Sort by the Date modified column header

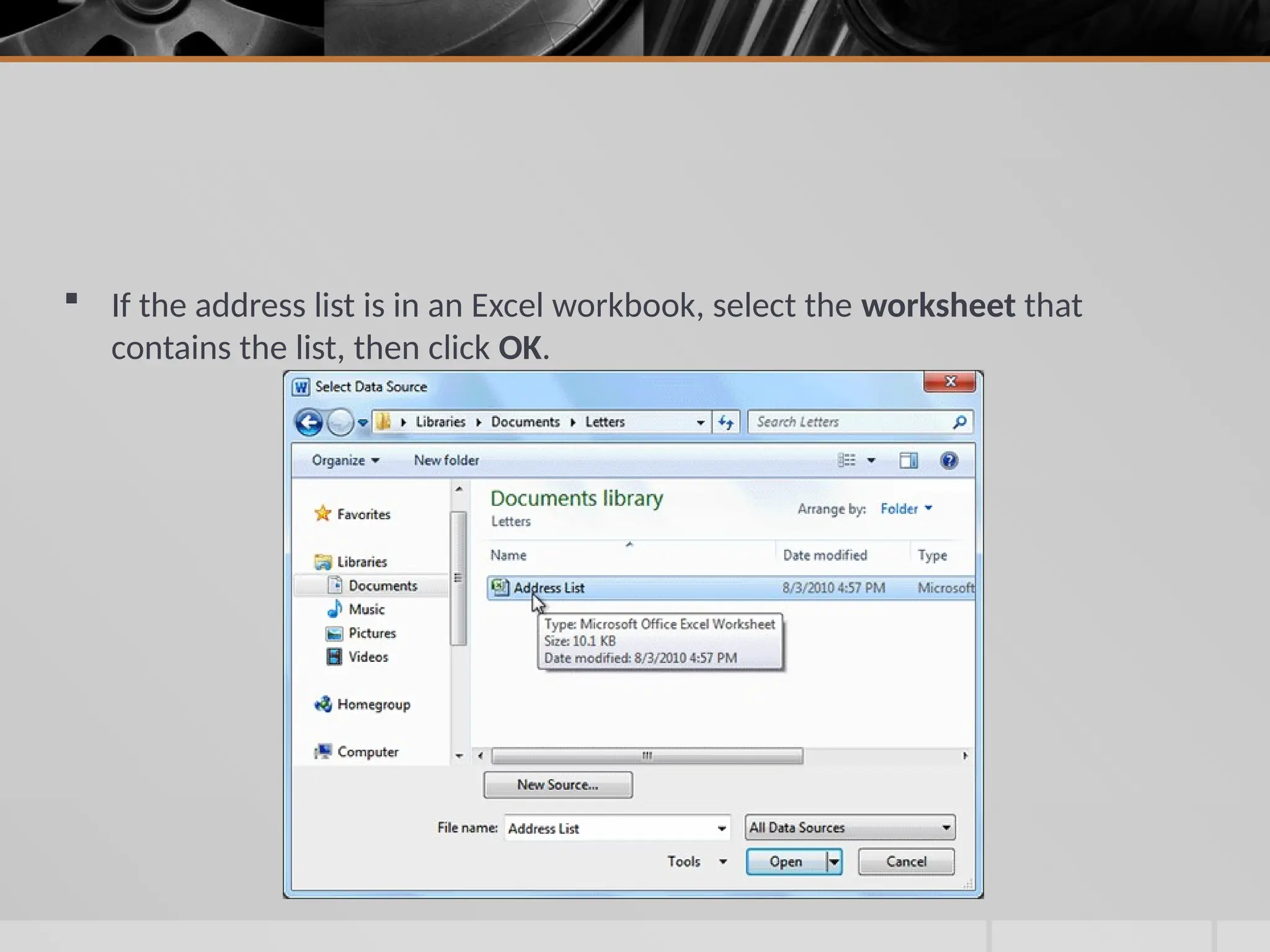coord(825,555)
